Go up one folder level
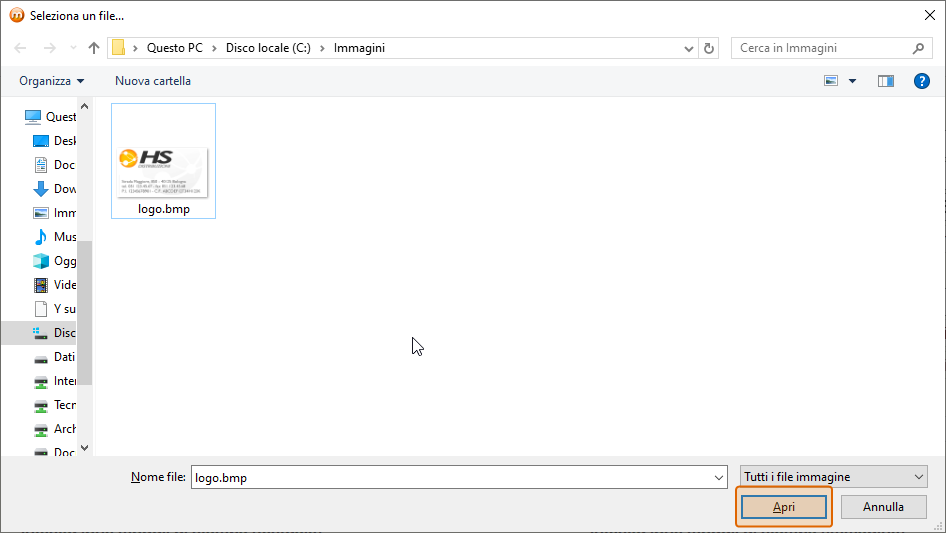Image resolution: width=946 pixels, height=533 pixels. coord(94,48)
